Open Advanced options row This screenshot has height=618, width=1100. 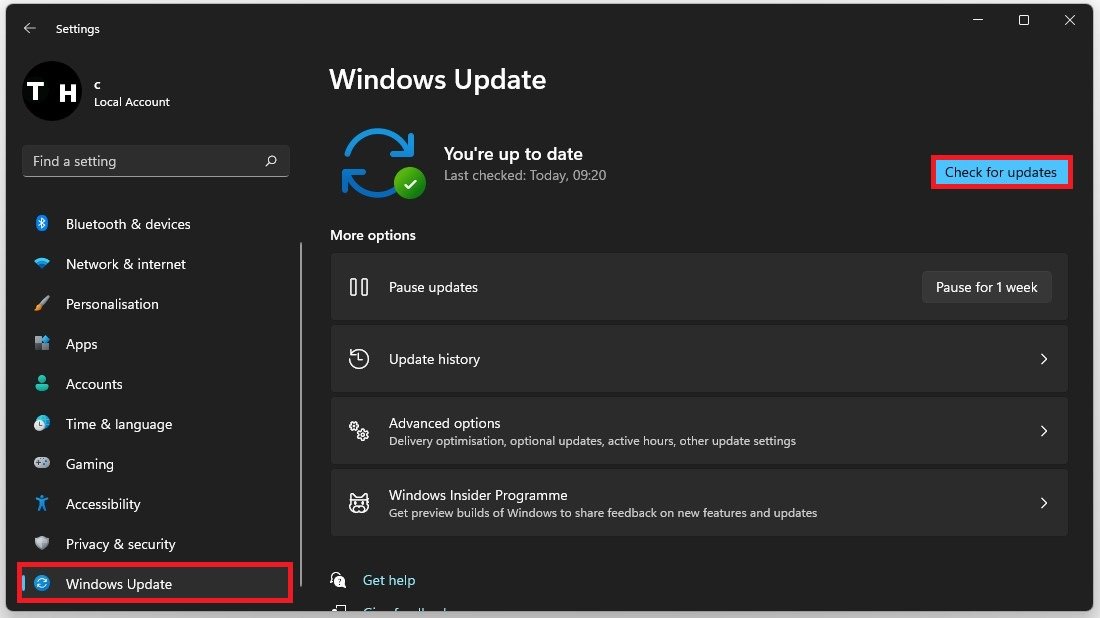click(x=699, y=431)
